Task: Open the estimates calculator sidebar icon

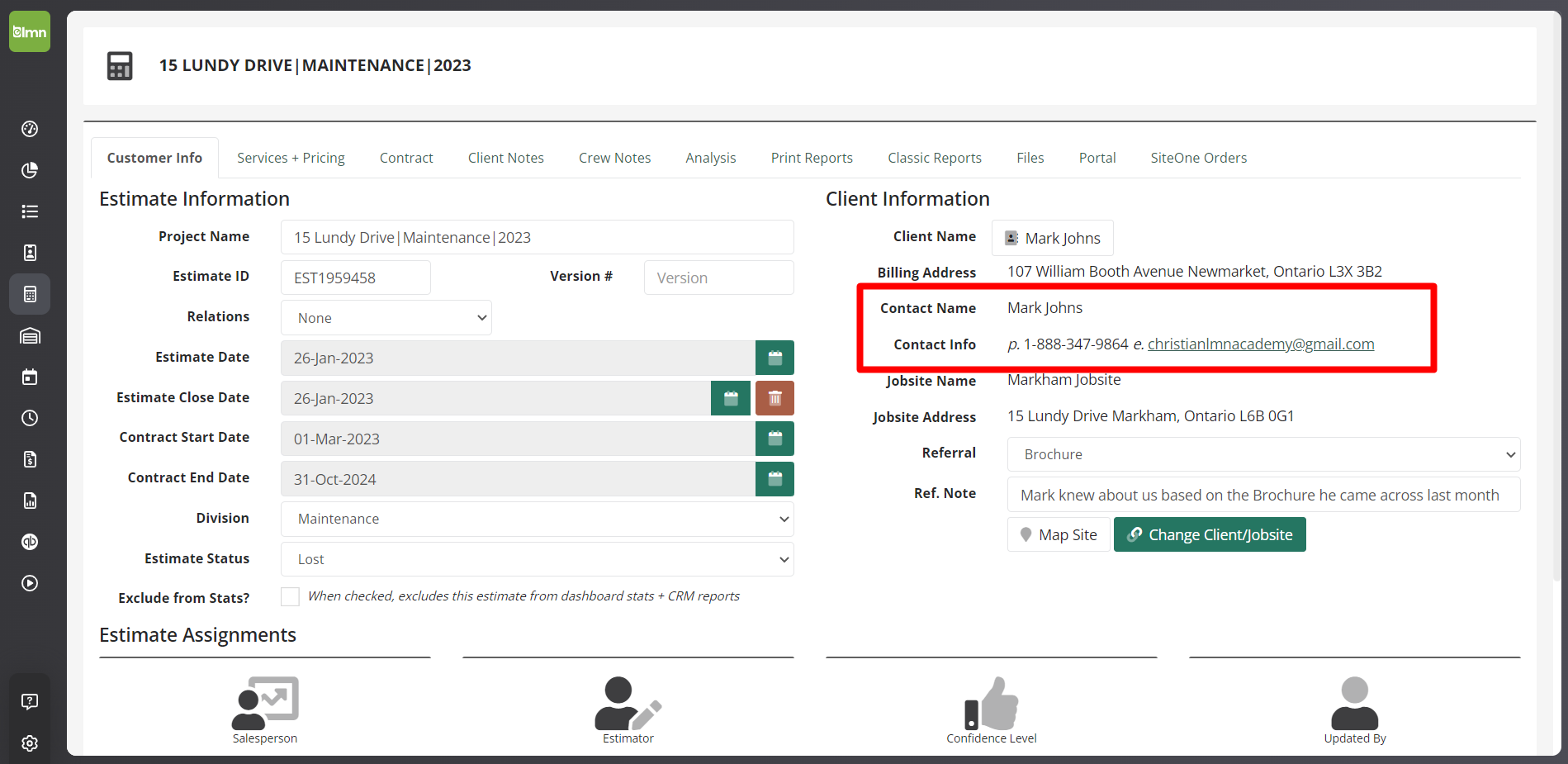Action: click(x=30, y=294)
